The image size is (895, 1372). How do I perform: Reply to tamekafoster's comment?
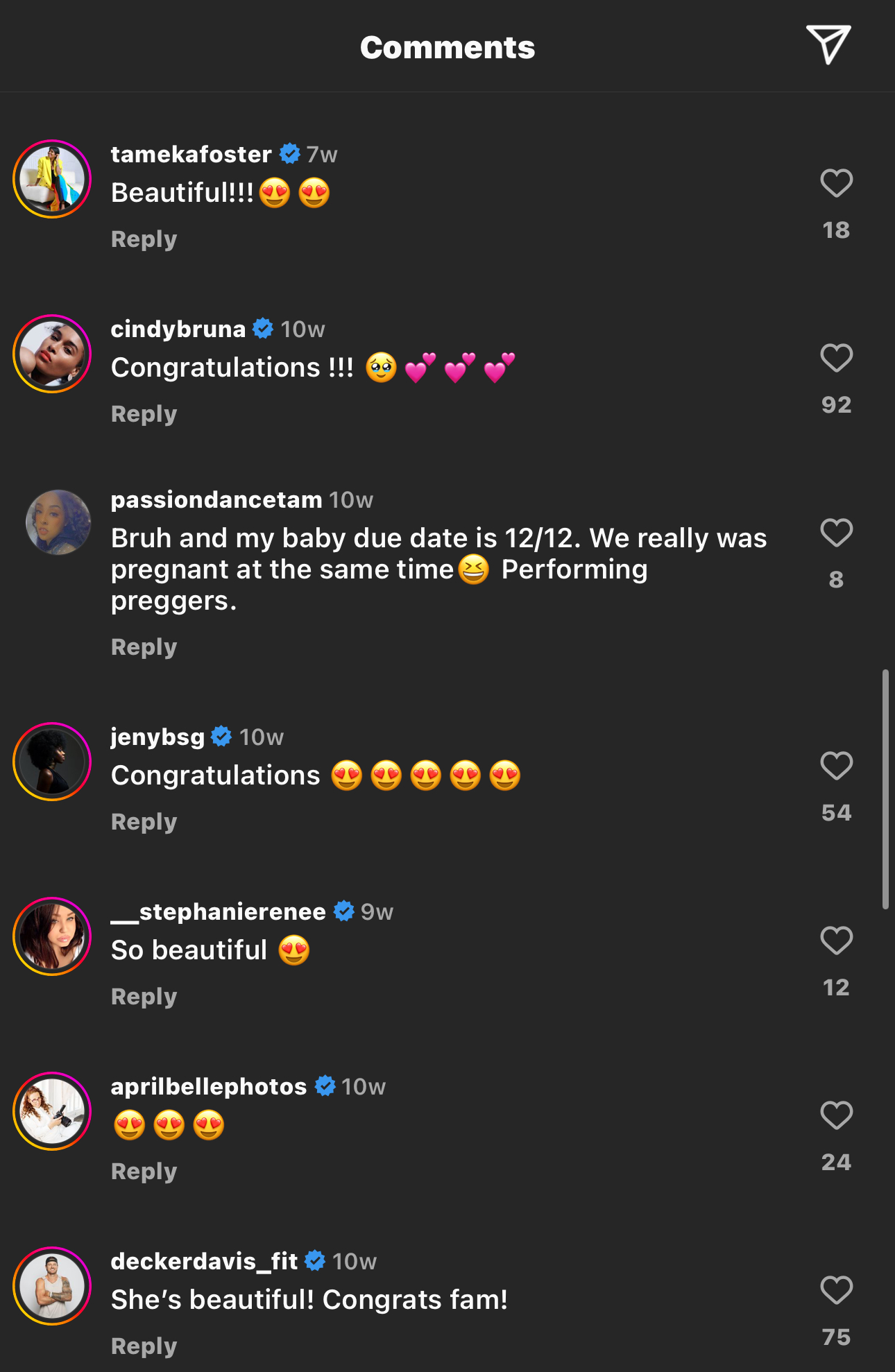click(144, 239)
